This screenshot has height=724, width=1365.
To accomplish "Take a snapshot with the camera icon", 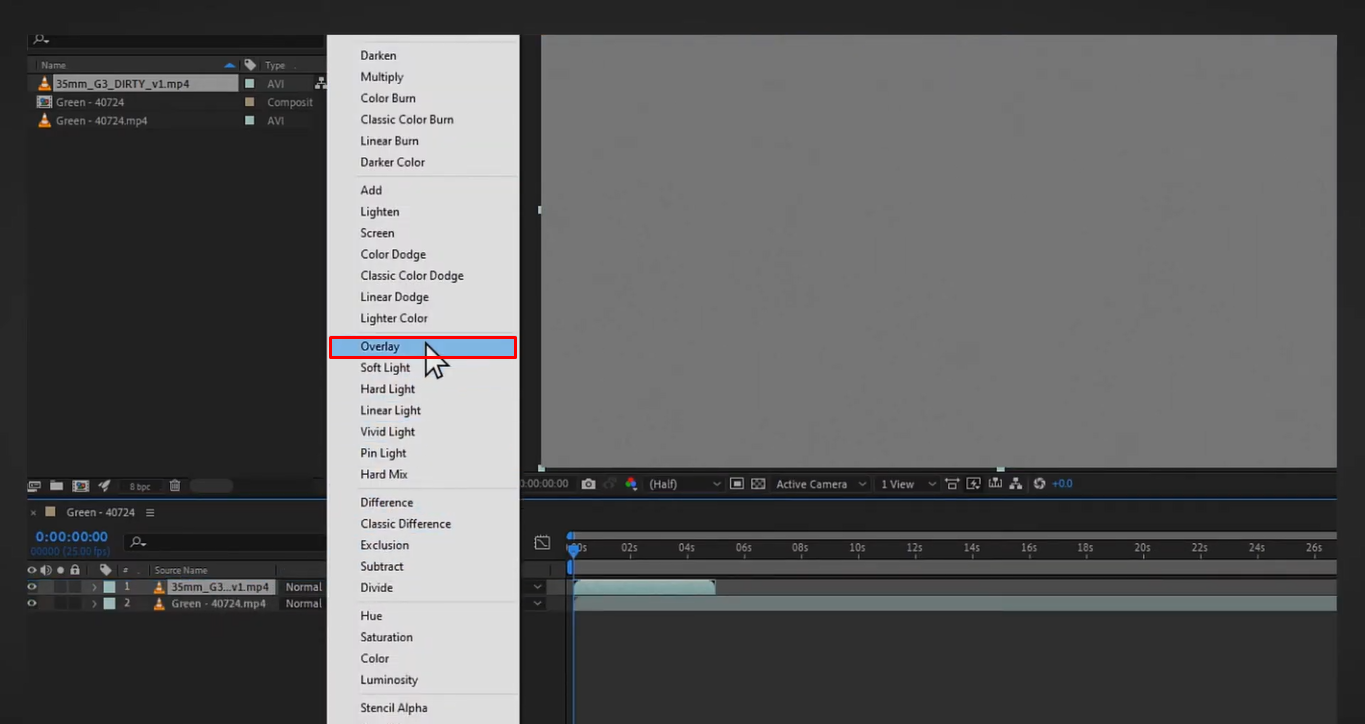I will 588,484.
